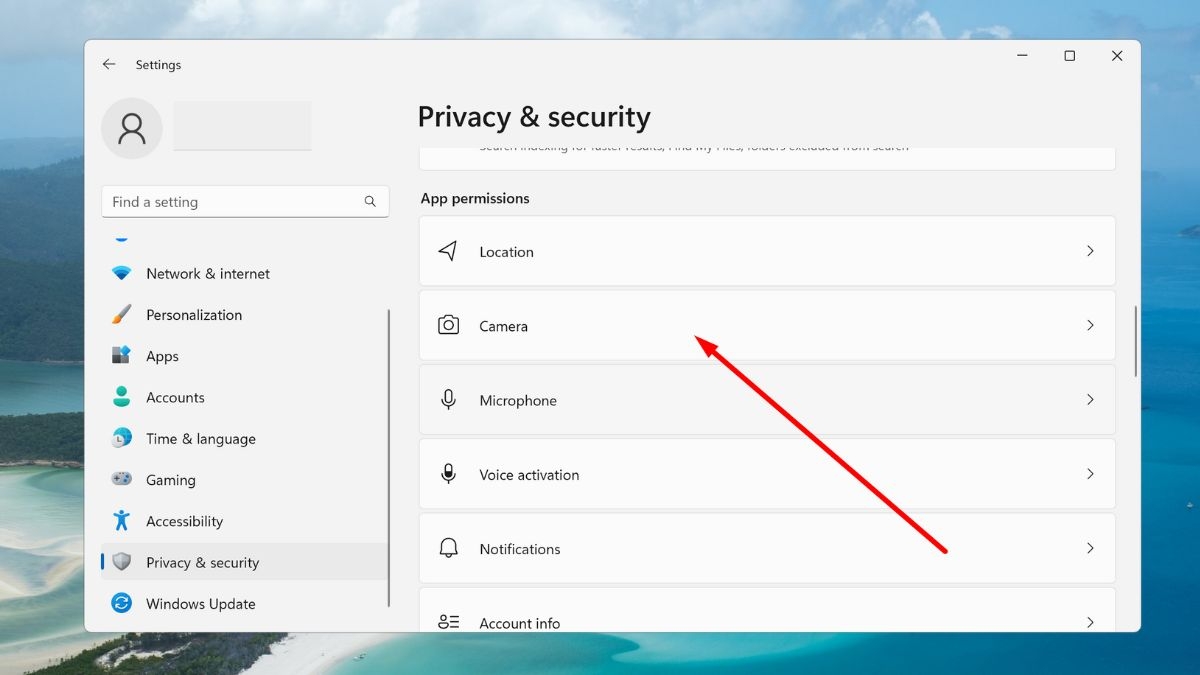Click the Accessibility figure icon
This screenshot has height=675, width=1200.
tap(122, 521)
